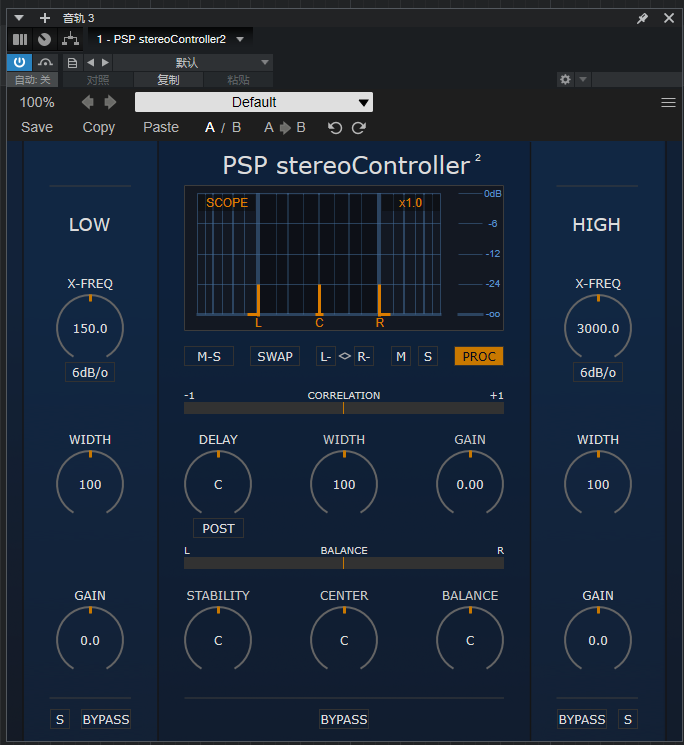
Task: Open the gear settings icon
Action: click(565, 79)
